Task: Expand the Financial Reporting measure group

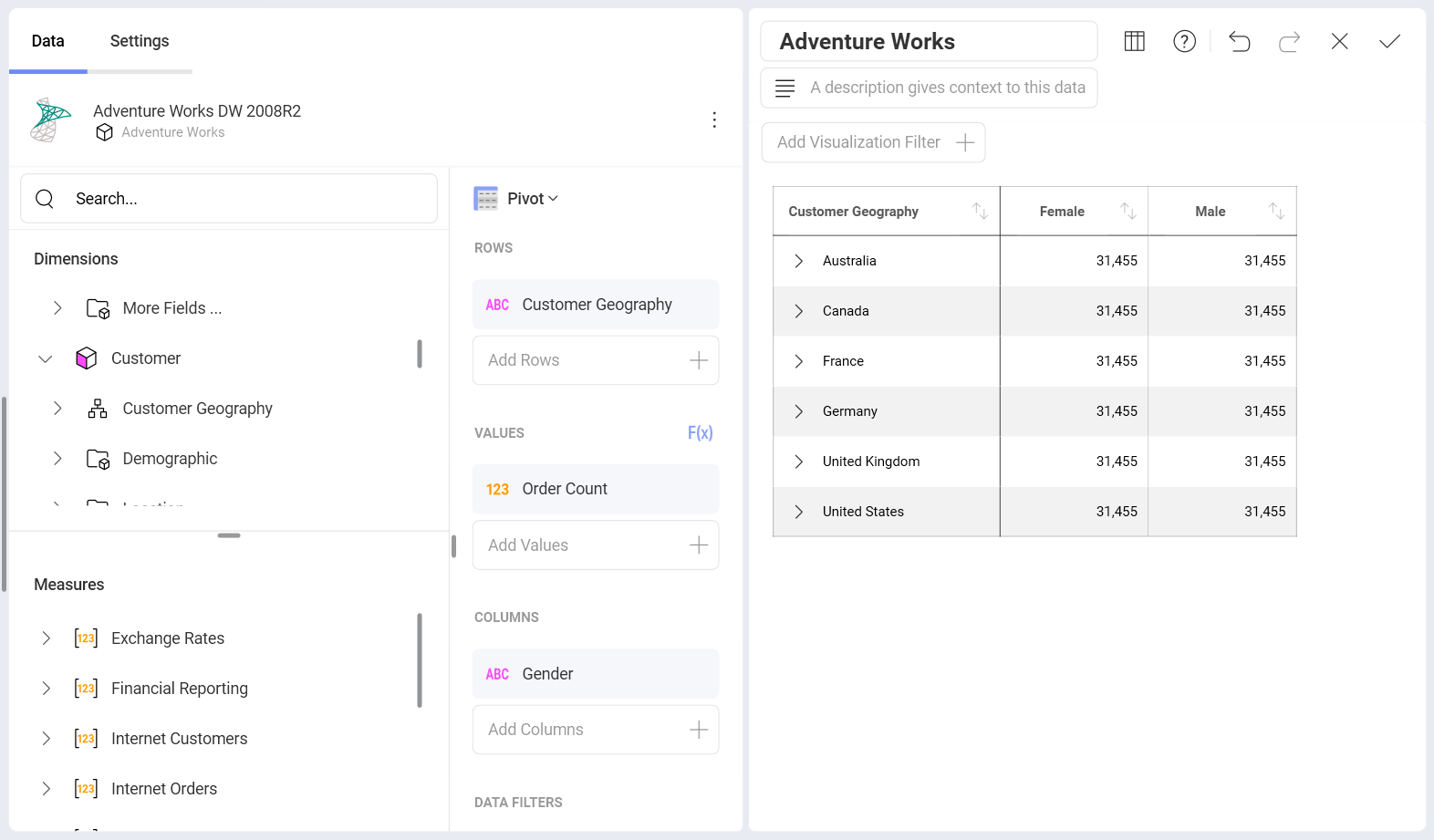Action: (46, 689)
